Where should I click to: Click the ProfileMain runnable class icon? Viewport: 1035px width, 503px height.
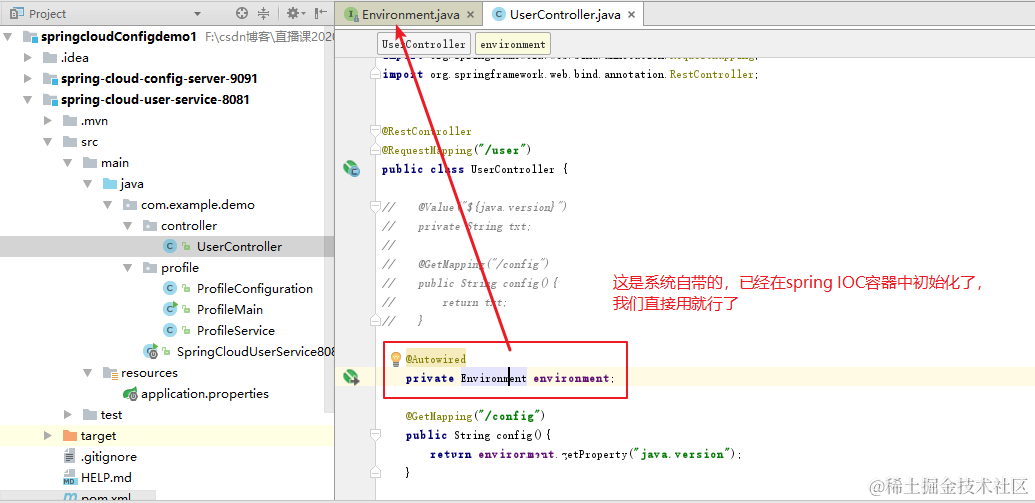[x=170, y=309]
